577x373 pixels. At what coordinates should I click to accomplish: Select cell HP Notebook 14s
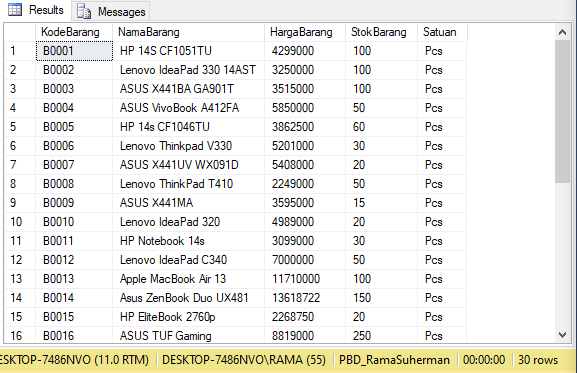[188, 241]
